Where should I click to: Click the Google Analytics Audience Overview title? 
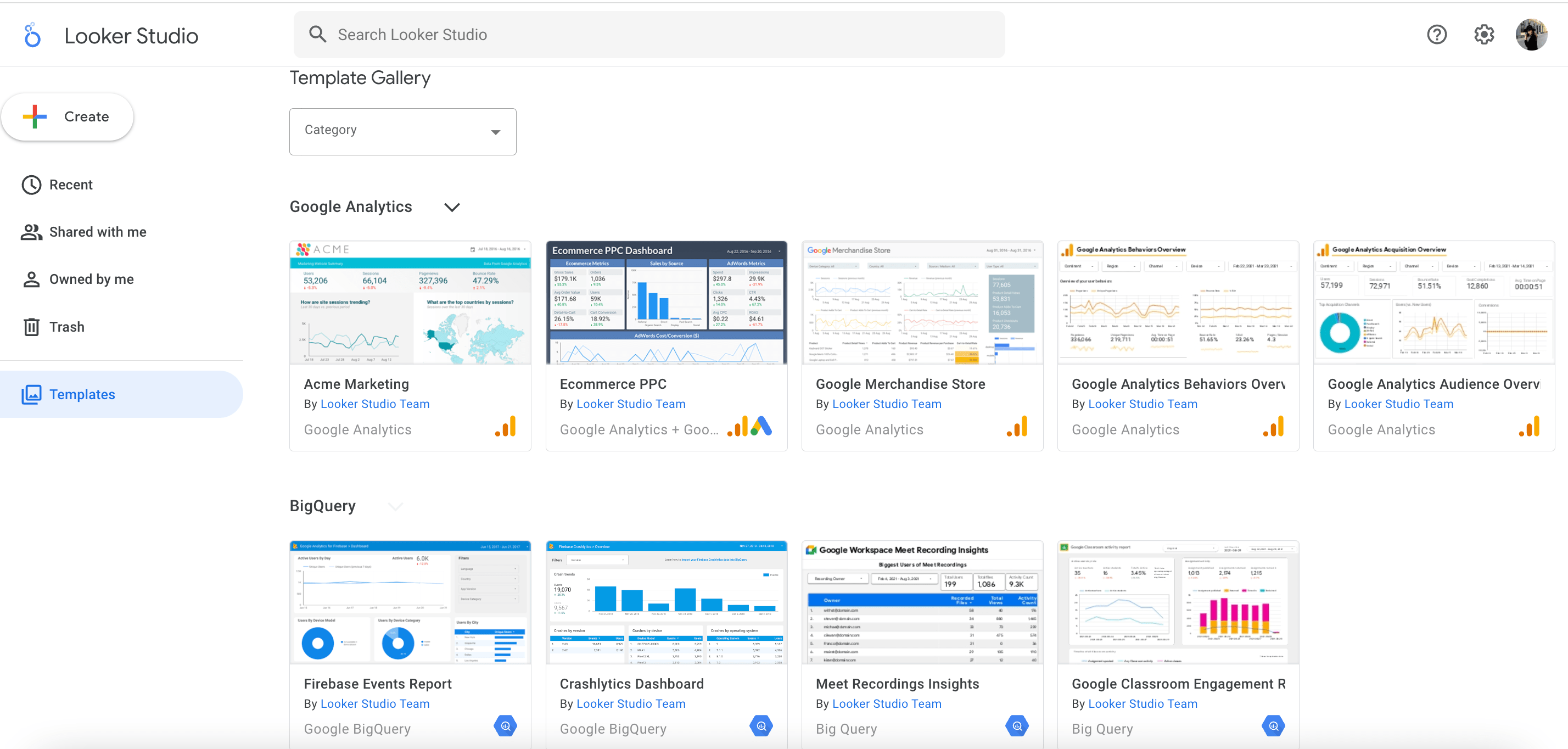coord(1434,384)
